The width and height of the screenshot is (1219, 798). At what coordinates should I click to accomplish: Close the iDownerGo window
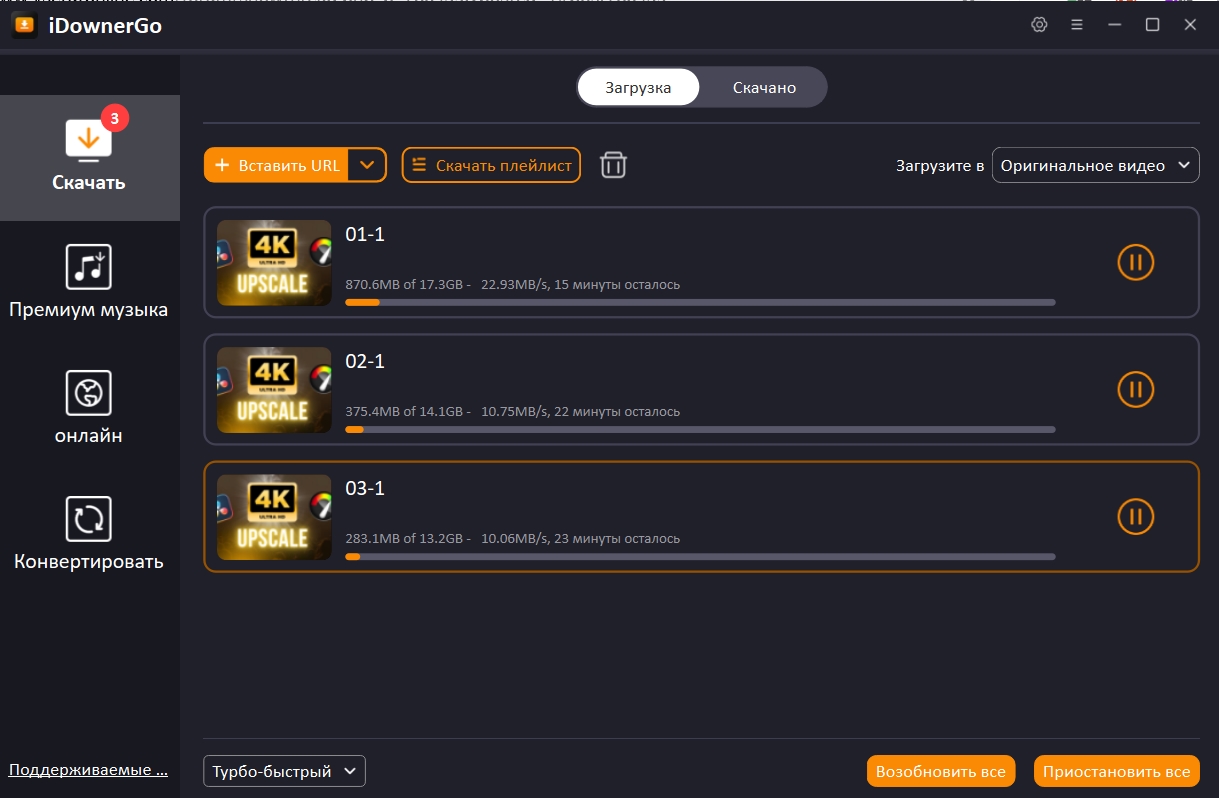point(1190,25)
